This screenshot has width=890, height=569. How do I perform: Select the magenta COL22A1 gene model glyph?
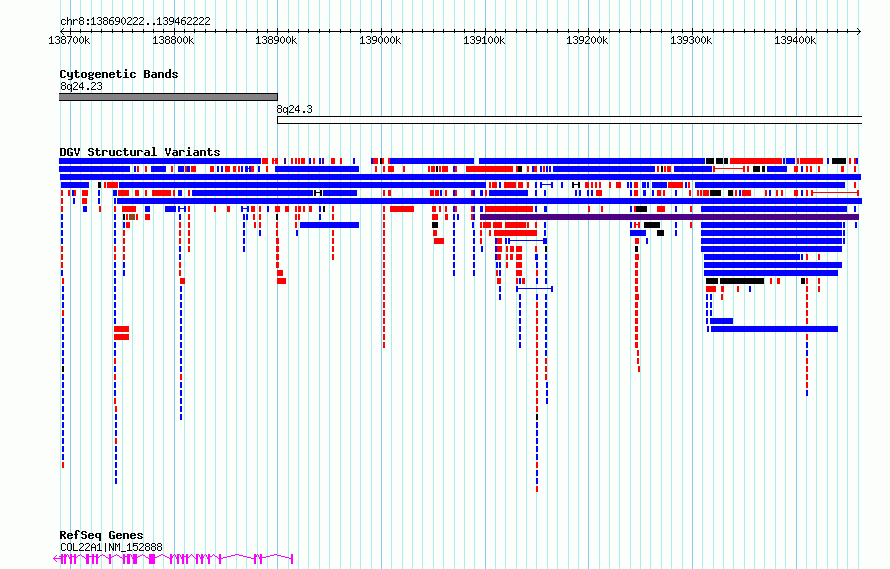173,559
